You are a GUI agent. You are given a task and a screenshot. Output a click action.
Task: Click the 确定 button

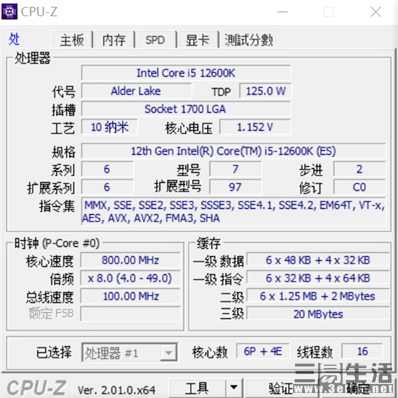[359, 388]
